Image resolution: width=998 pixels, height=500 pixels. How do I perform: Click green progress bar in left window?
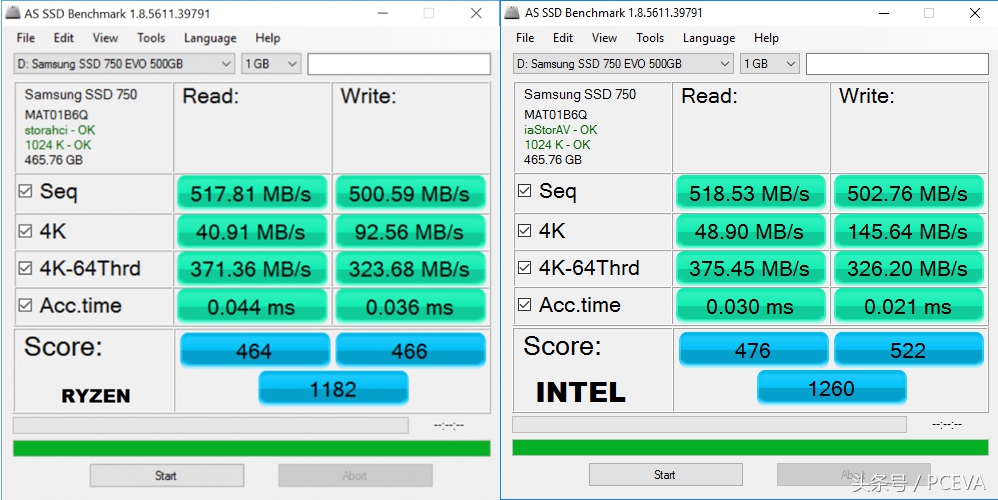click(251, 448)
